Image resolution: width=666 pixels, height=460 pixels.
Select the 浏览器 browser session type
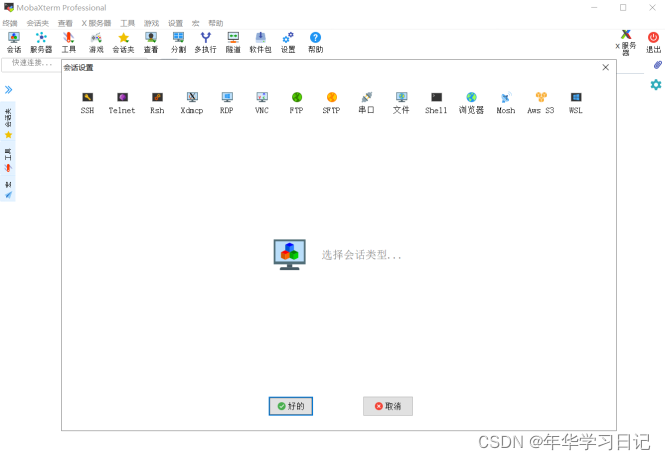coord(471,103)
